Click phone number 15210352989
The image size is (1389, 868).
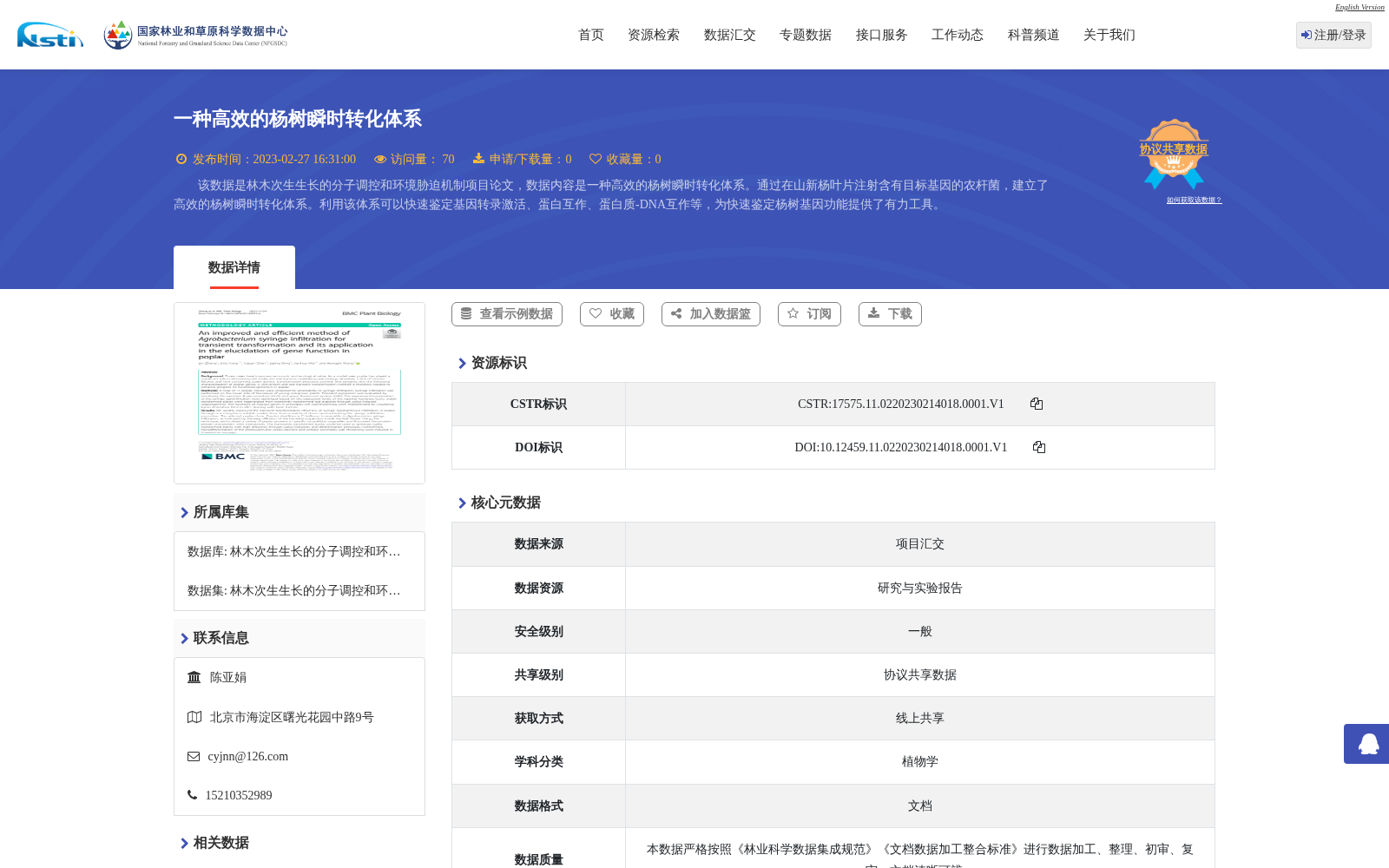tap(239, 795)
